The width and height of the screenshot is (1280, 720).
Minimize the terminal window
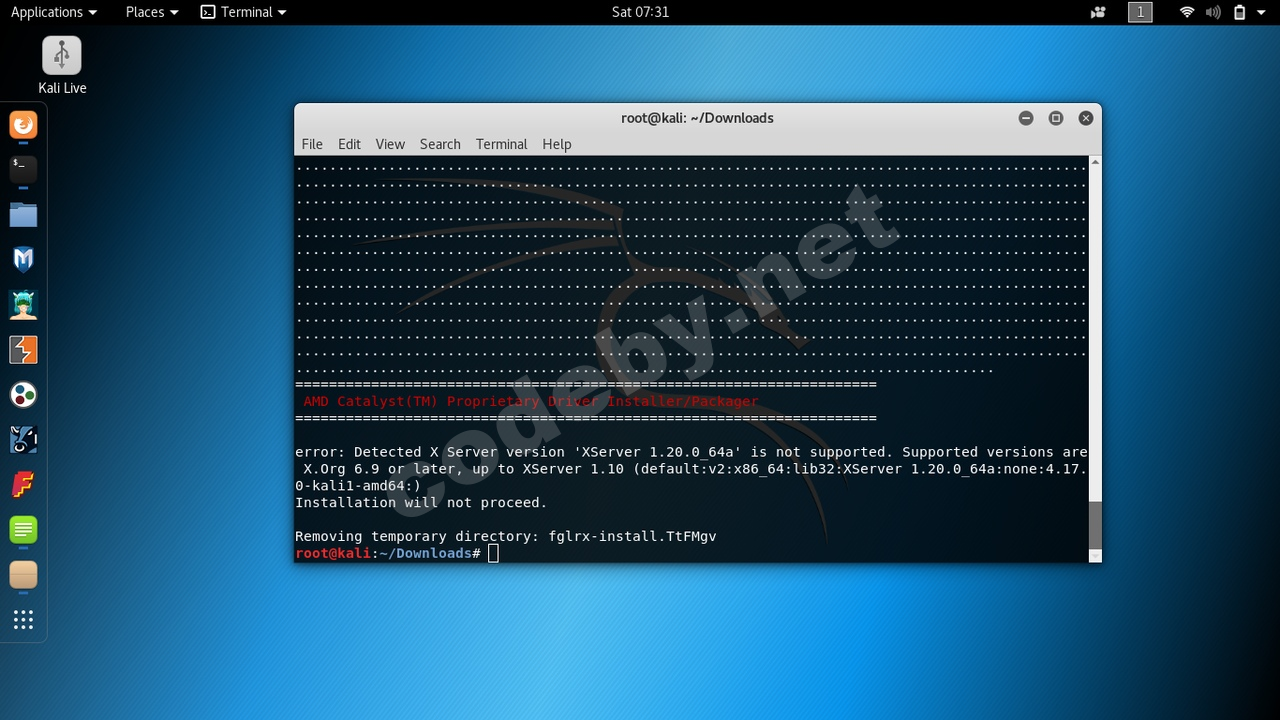point(1026,118)
